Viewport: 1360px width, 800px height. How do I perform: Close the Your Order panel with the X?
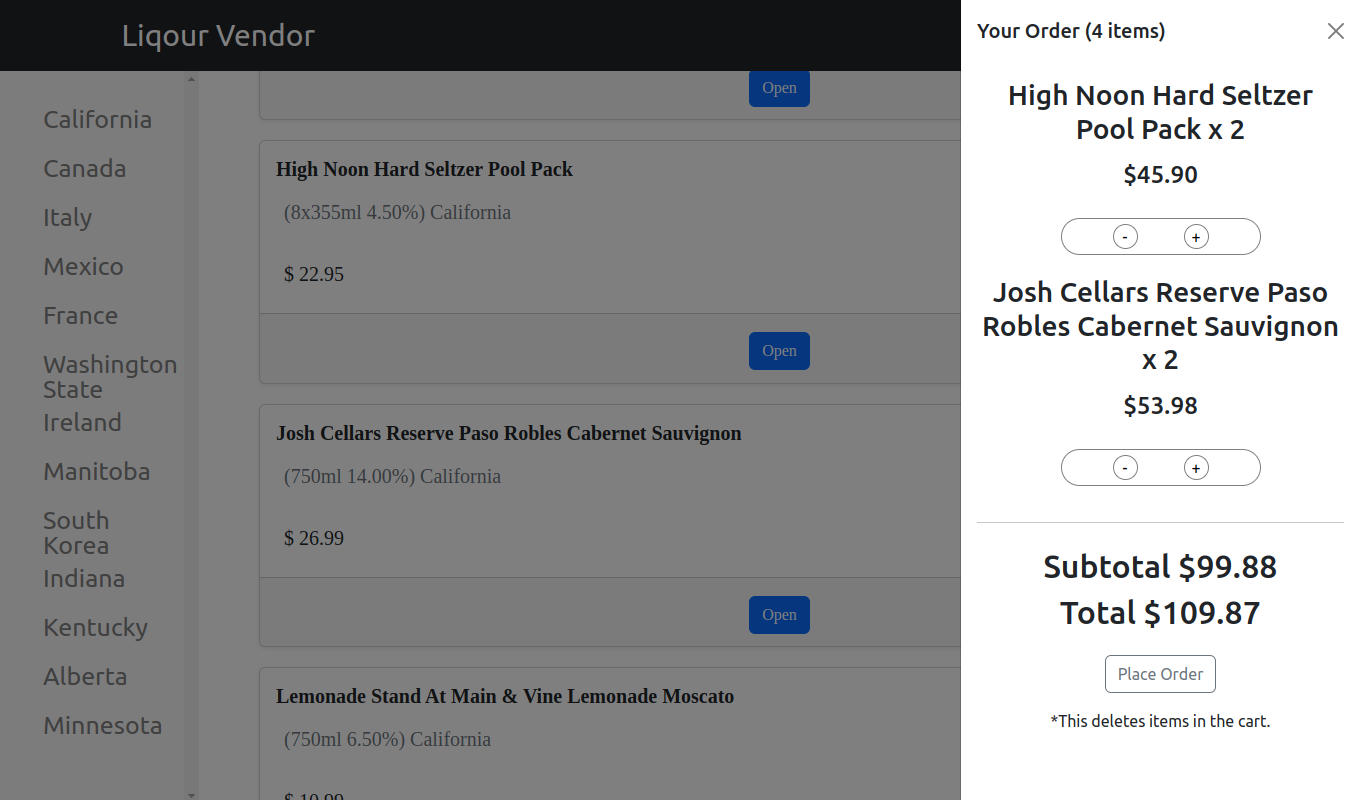tap(1336, 30)
